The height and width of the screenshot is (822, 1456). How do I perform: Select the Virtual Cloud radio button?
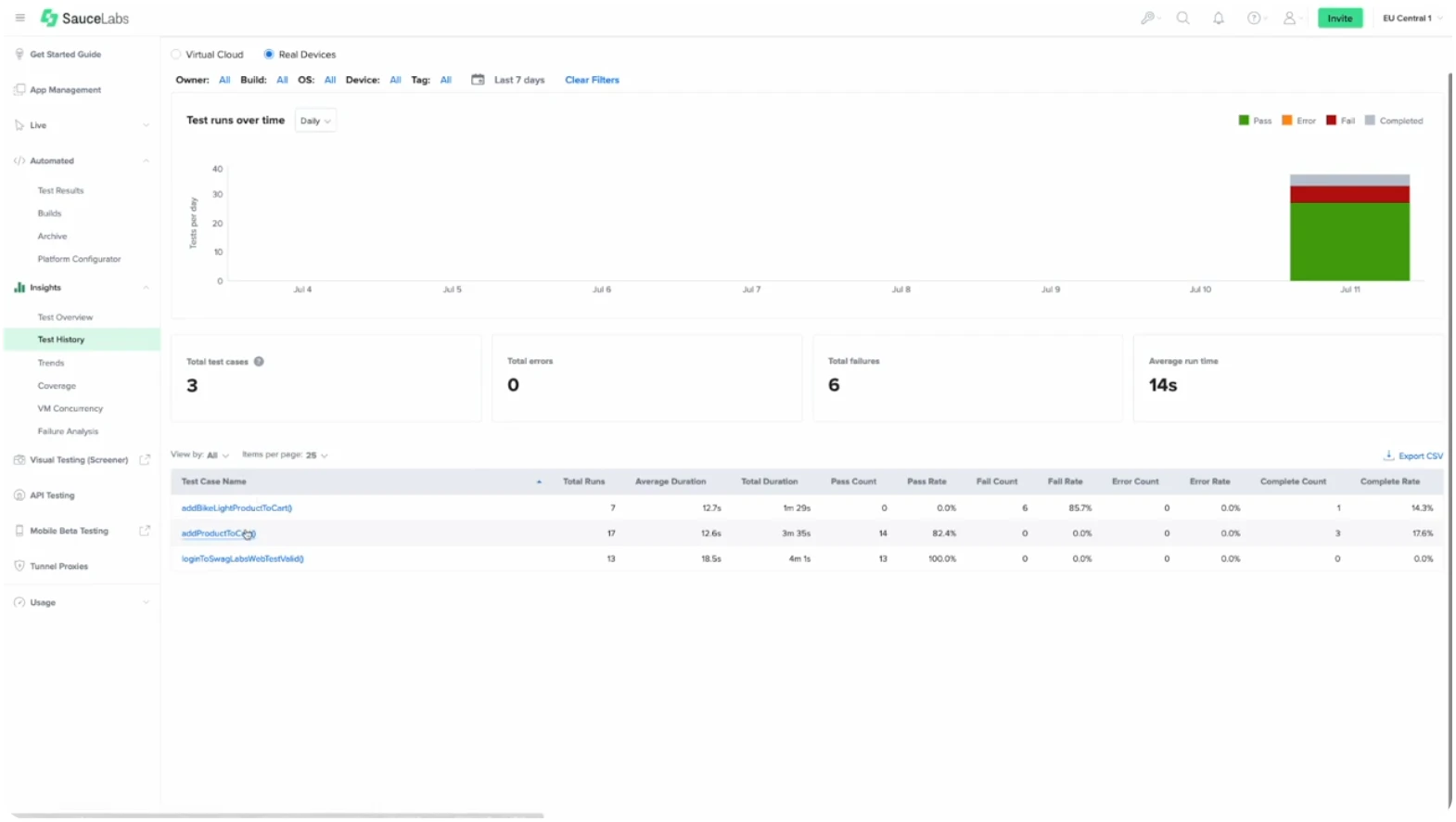176,54
